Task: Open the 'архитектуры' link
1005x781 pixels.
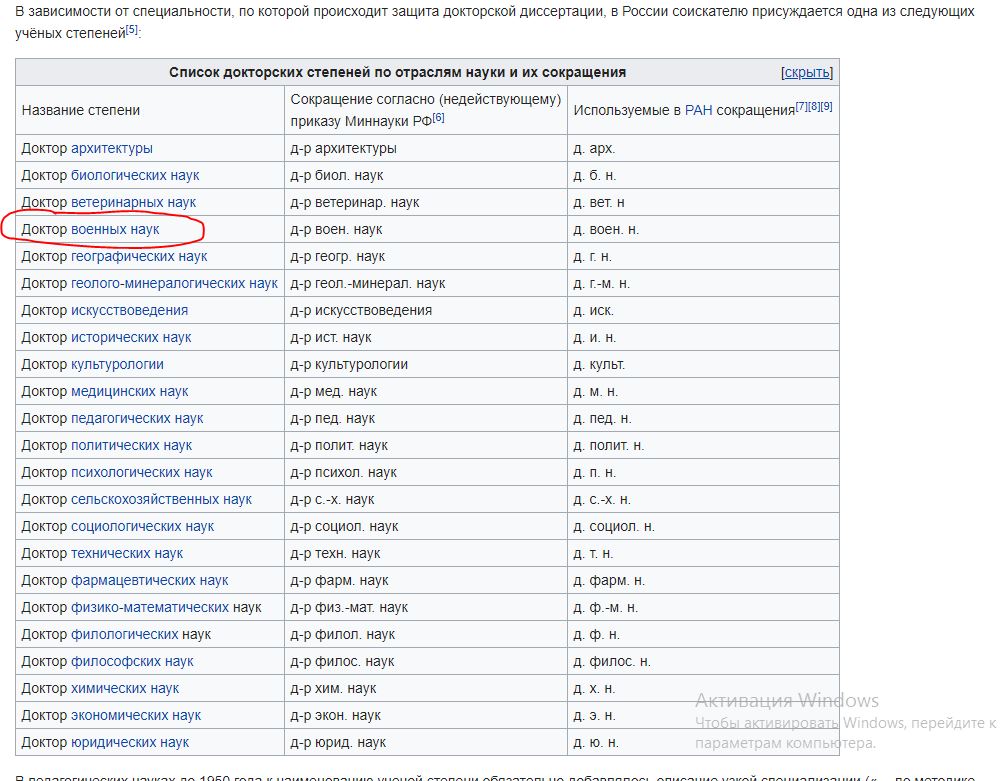Action: [x=111, y=148]
